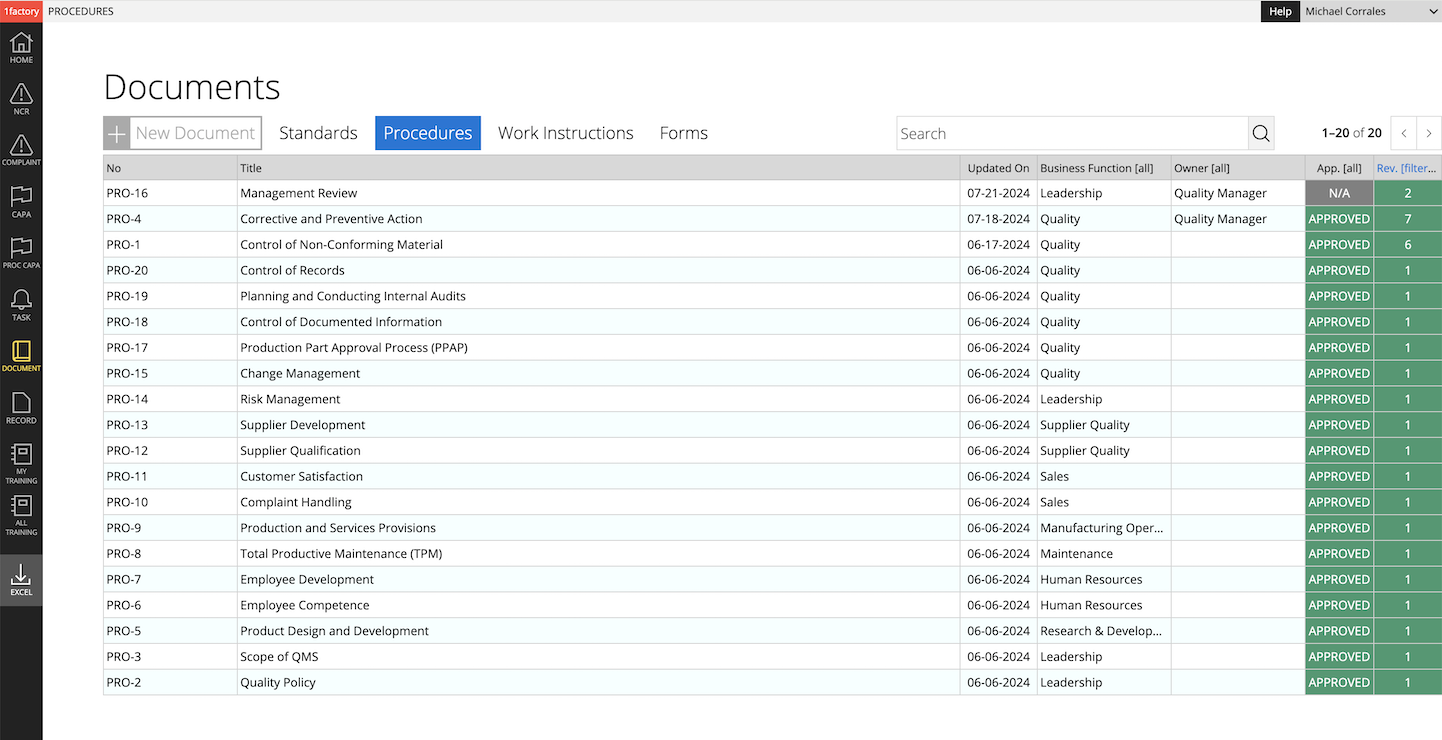Select Customer Satisfaction row title
Screen dimensions: 1442x740
click(x=301, y=477)
